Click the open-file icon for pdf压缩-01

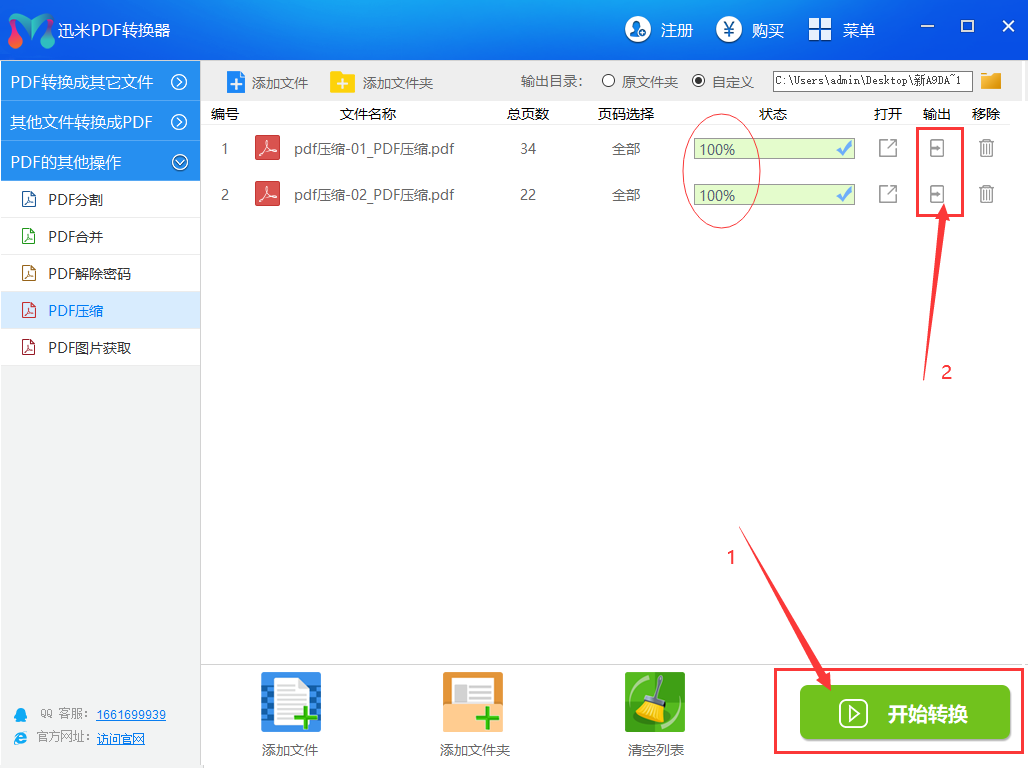pos(887,148)
